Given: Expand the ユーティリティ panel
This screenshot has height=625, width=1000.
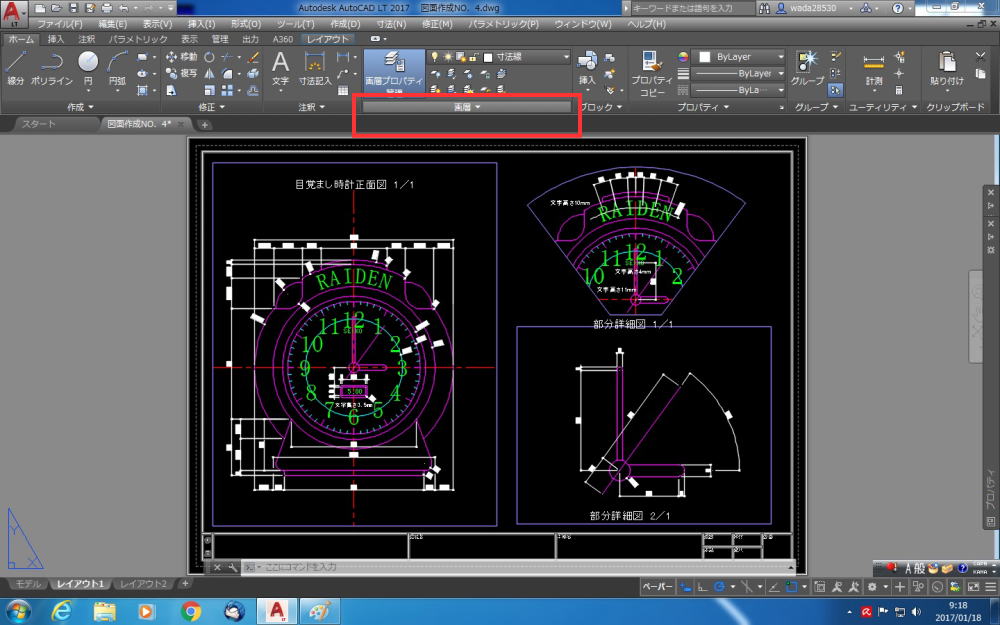Looking at the screenshot, I should tap(883, 107).
